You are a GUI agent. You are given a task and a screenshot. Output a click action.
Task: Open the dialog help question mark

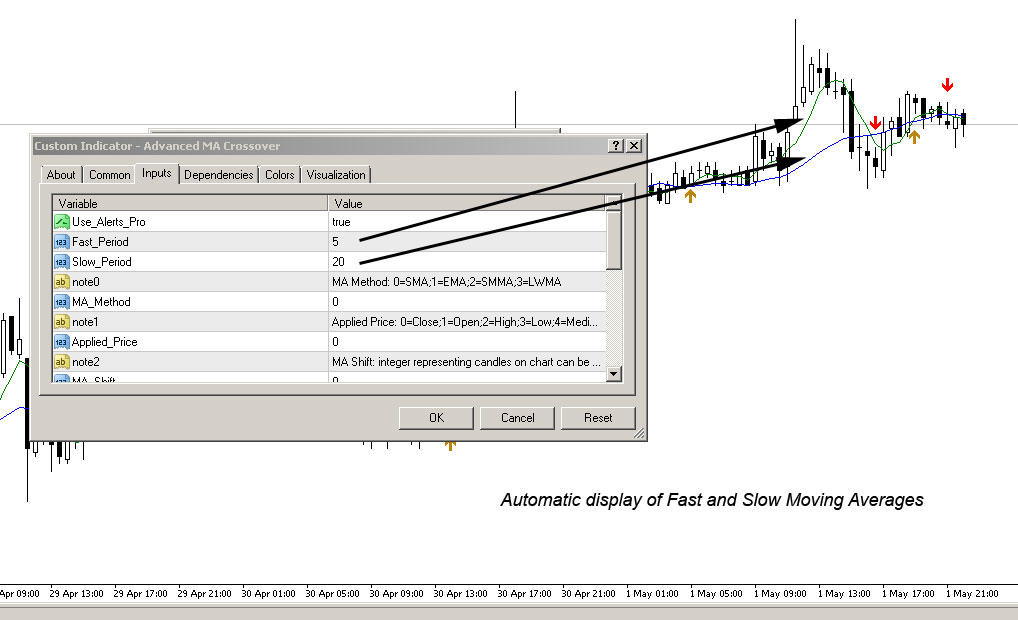click(x=615, y=145)
